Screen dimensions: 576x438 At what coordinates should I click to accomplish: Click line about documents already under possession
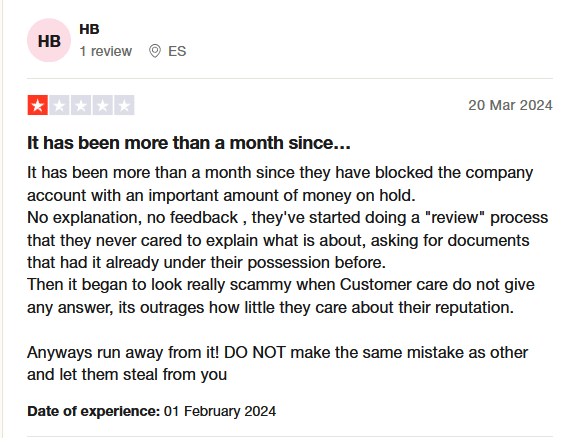pyautogui.click(x=206, y=262)
